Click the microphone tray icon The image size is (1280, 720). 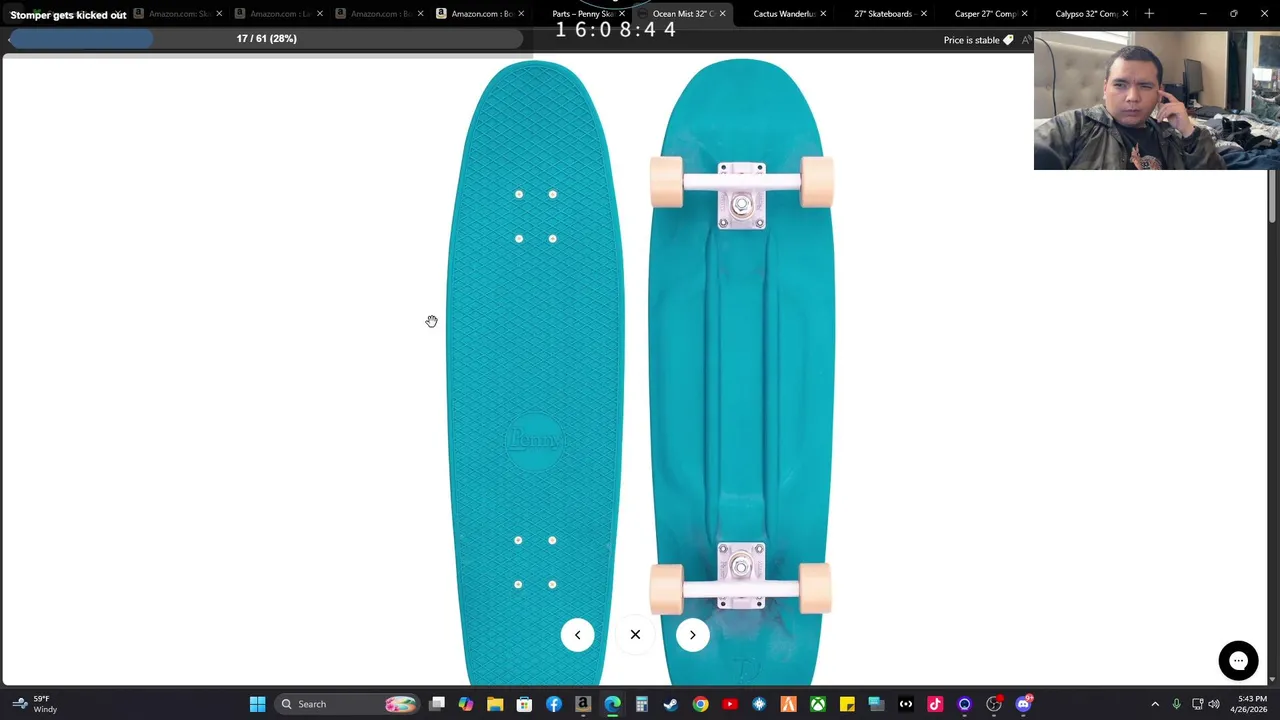pos(1176,704)
